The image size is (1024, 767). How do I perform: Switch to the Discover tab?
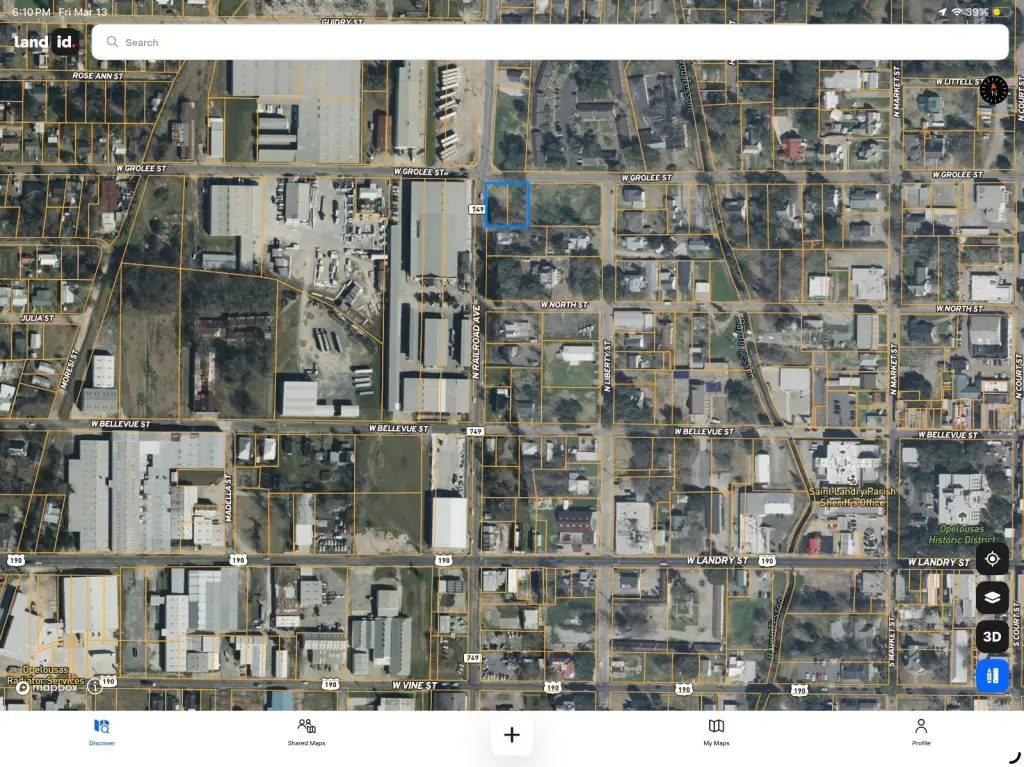click(101, 732)
